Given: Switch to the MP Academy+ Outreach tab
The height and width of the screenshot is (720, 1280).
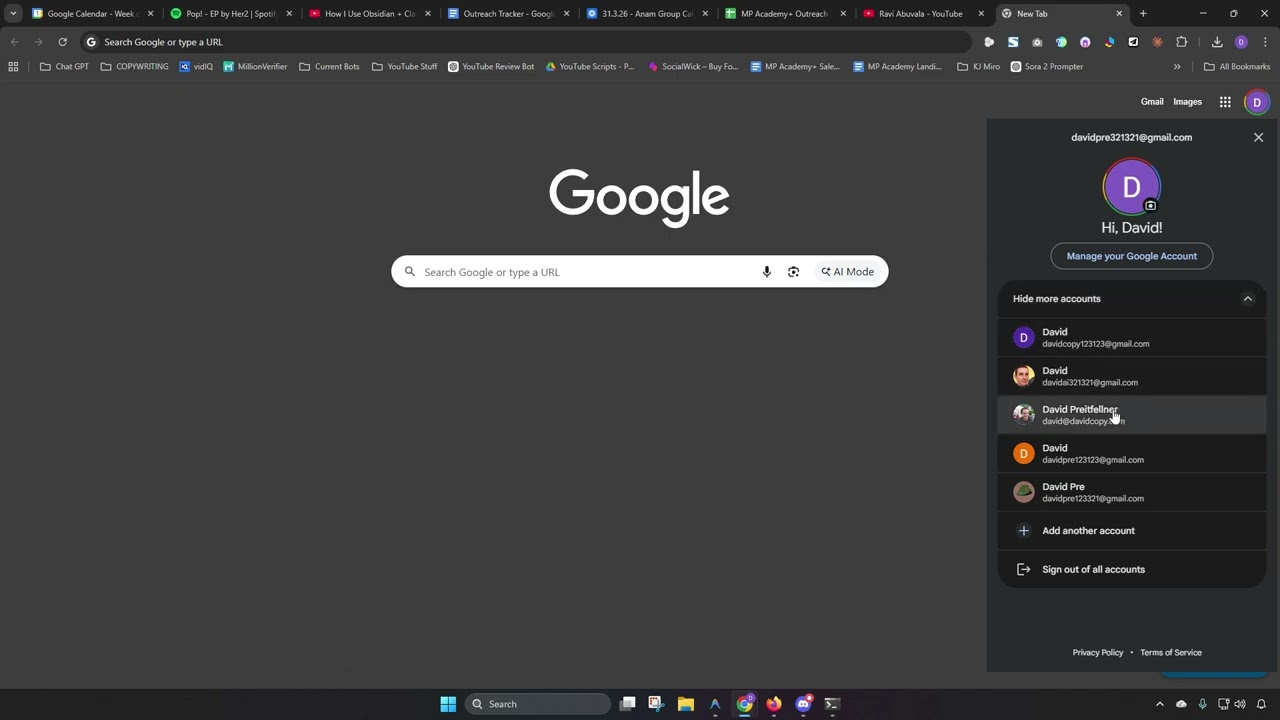Looking at the screenshot, I should [785, 14].
